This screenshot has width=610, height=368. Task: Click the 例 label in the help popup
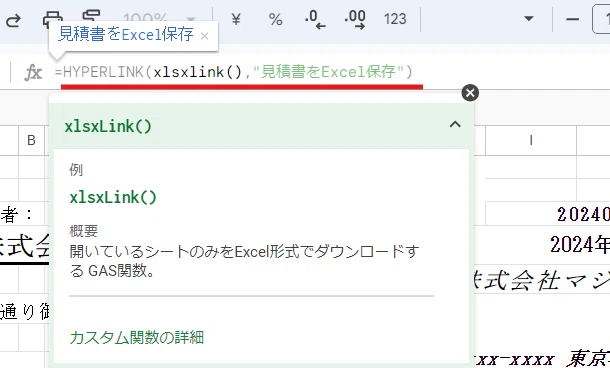pos(76,170)
